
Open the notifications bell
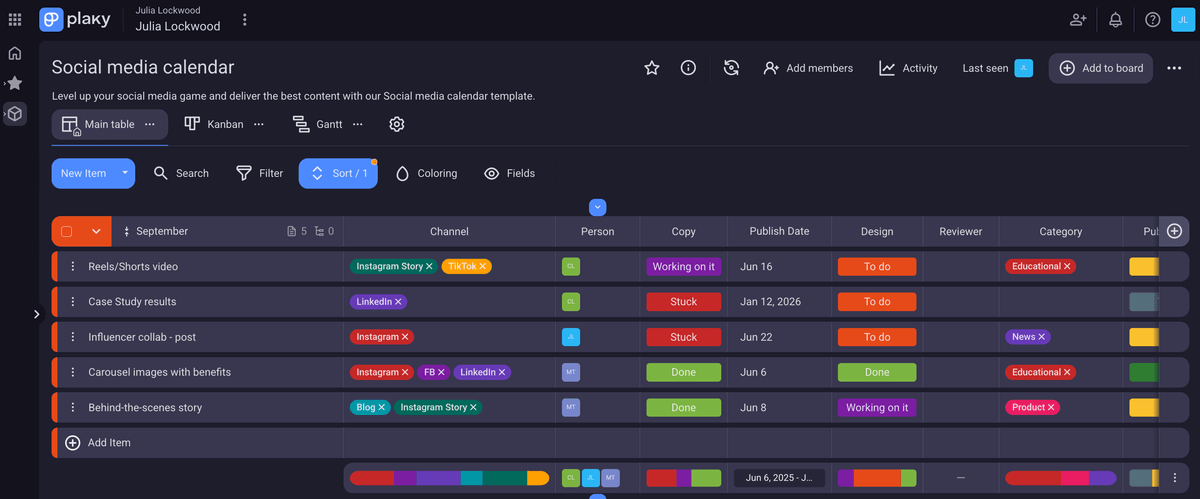point(1115,20)
